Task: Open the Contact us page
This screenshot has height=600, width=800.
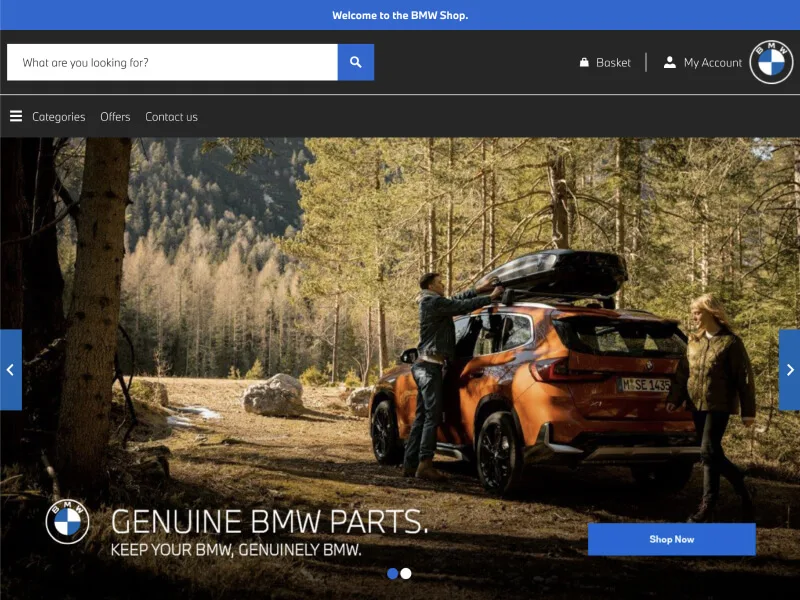Action: point(171,117)
